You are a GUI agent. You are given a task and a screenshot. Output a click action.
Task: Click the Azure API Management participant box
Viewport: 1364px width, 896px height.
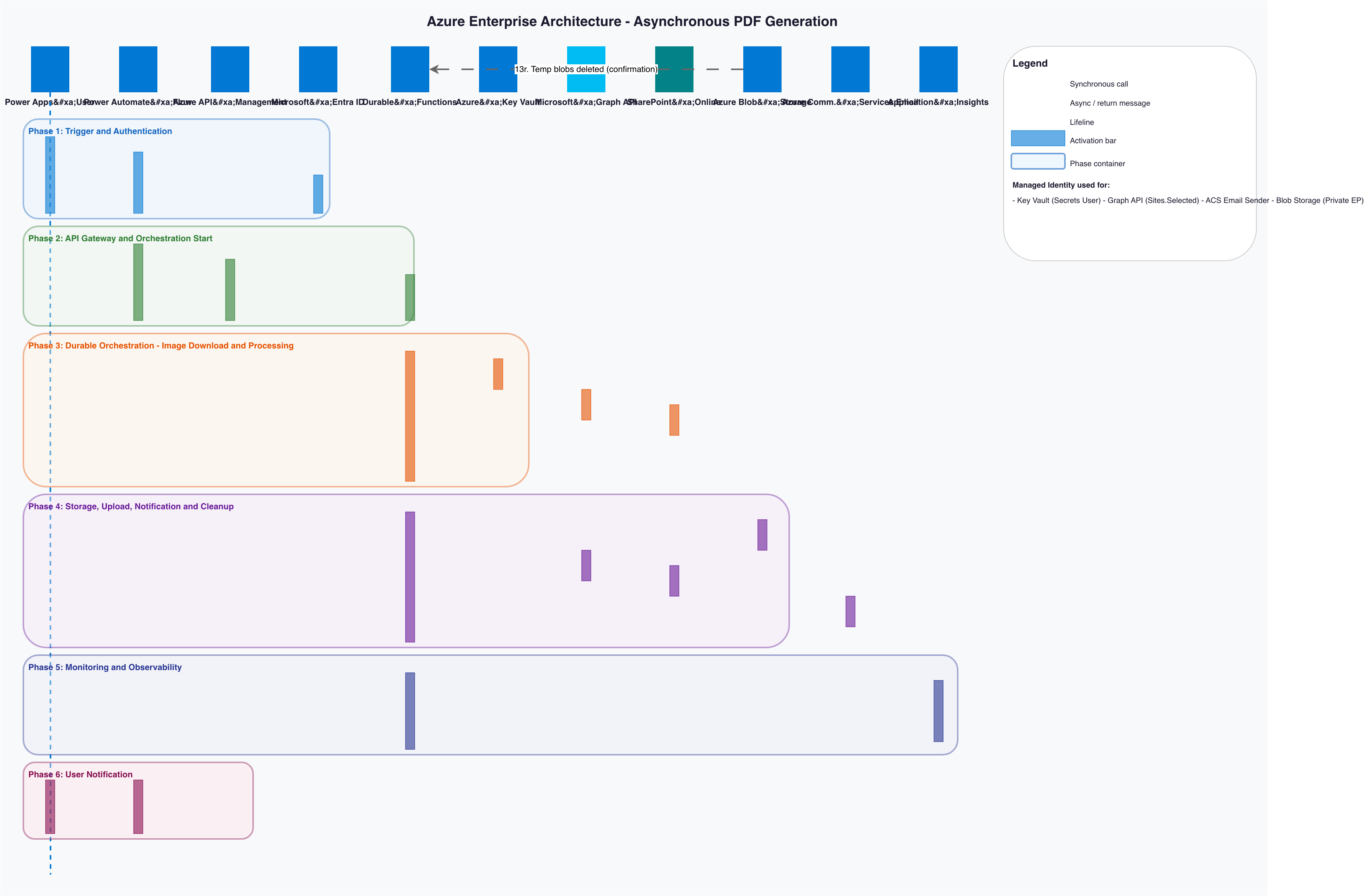(x=230, y=69)
